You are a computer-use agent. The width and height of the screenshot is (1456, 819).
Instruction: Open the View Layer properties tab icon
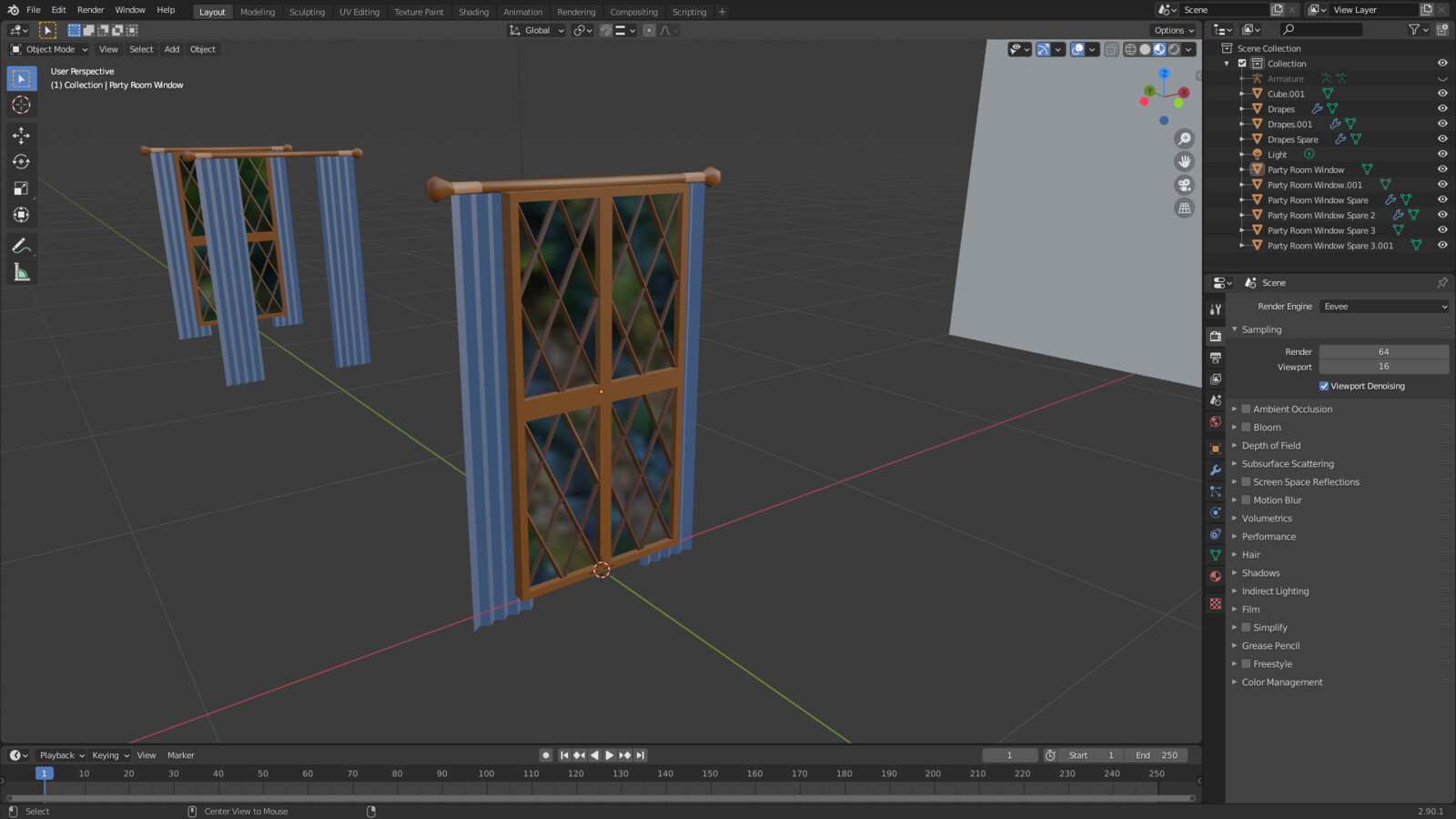(1216, 379)
